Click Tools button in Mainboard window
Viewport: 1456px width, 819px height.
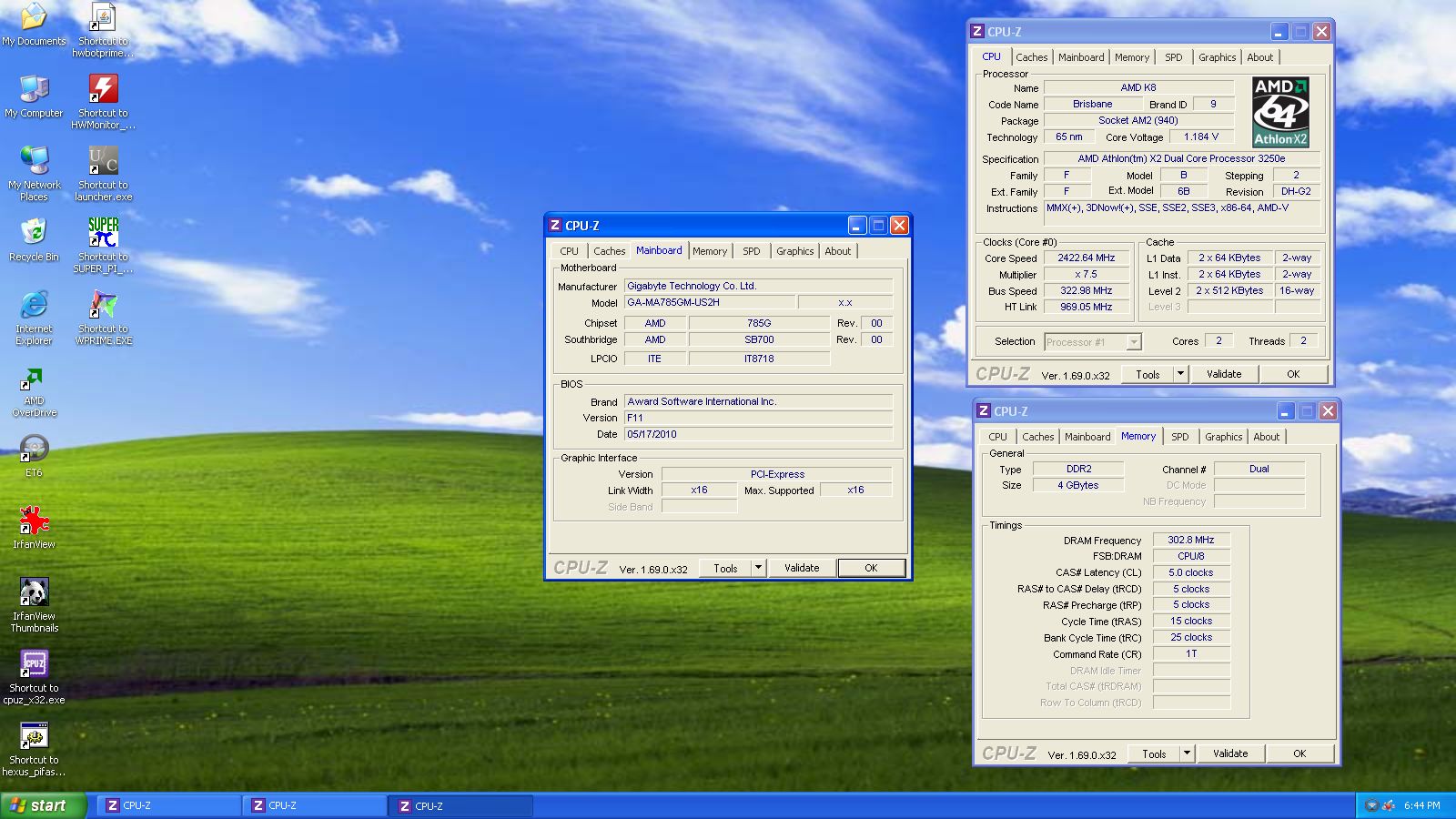pos(725,568)
